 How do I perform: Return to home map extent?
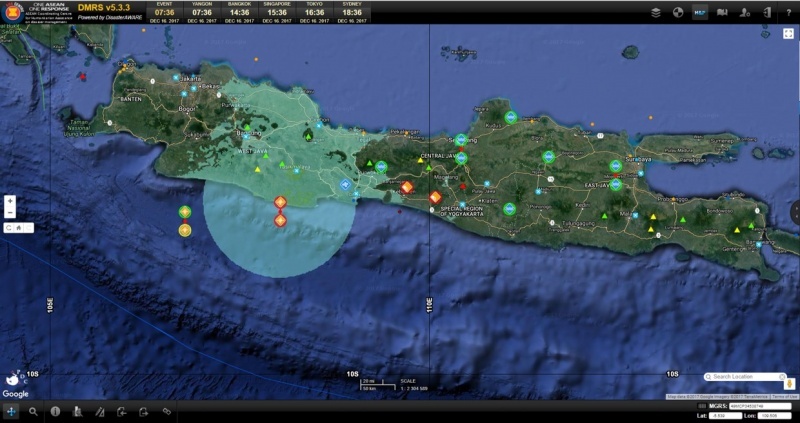coord(19,228)
